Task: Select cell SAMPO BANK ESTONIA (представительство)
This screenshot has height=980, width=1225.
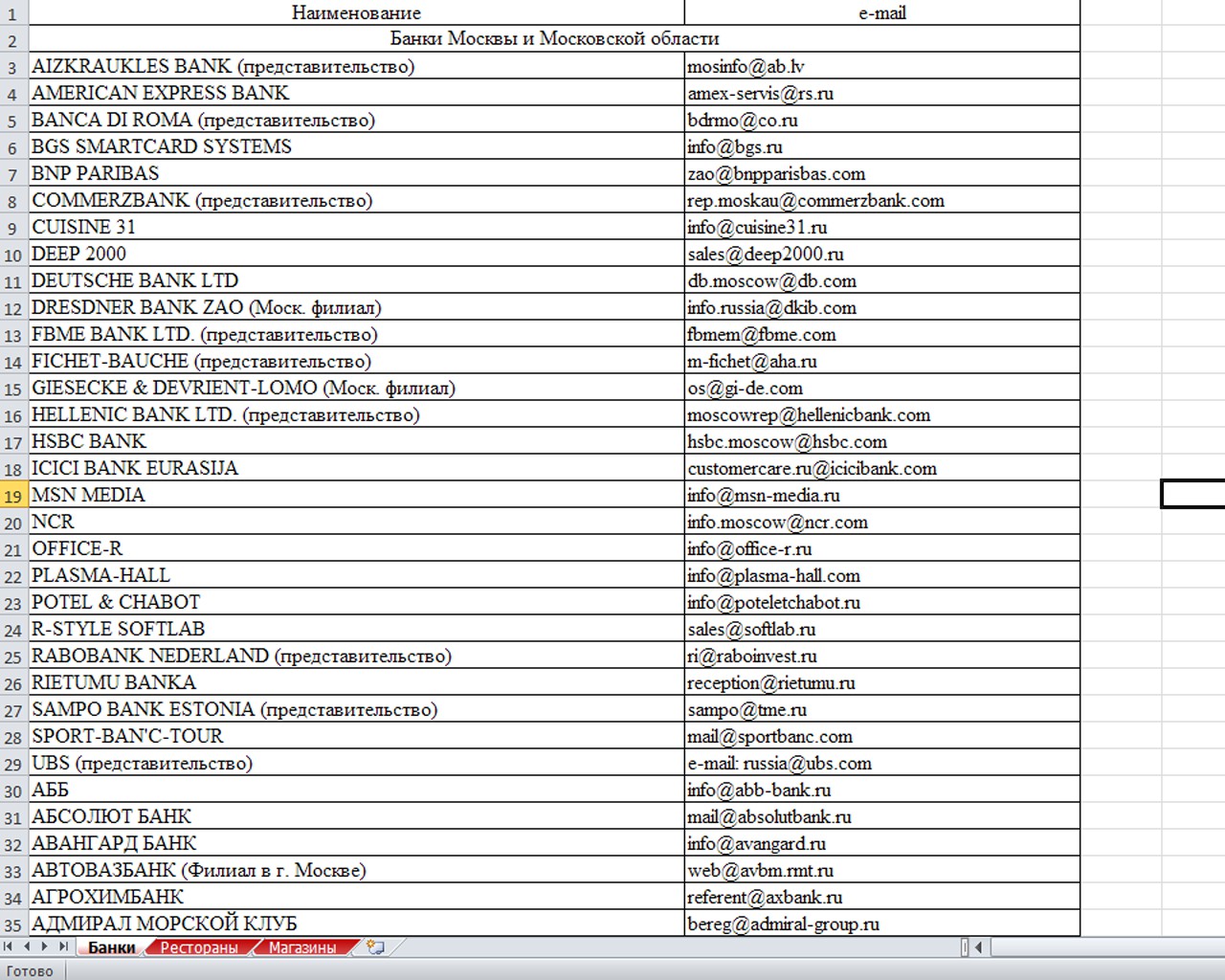Action: pyautogui.click(x=356, y=709)
